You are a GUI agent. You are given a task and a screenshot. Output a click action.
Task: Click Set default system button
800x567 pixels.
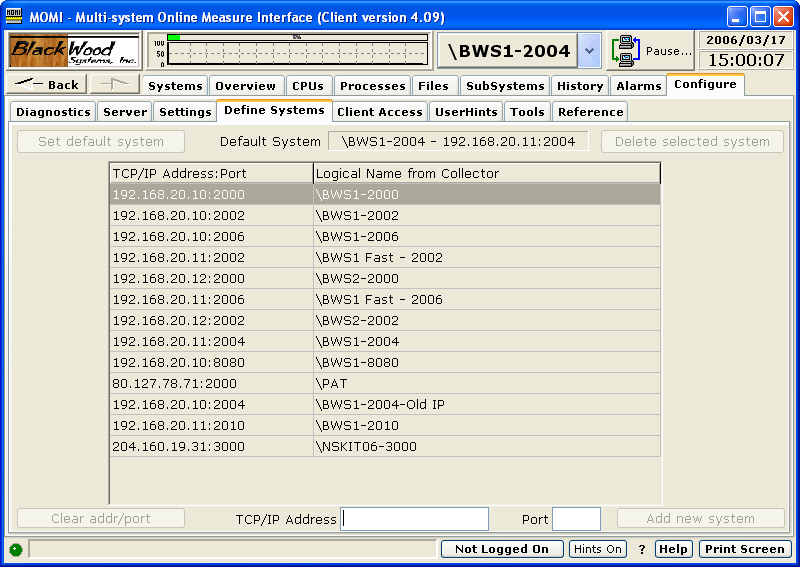pos(101,141)
